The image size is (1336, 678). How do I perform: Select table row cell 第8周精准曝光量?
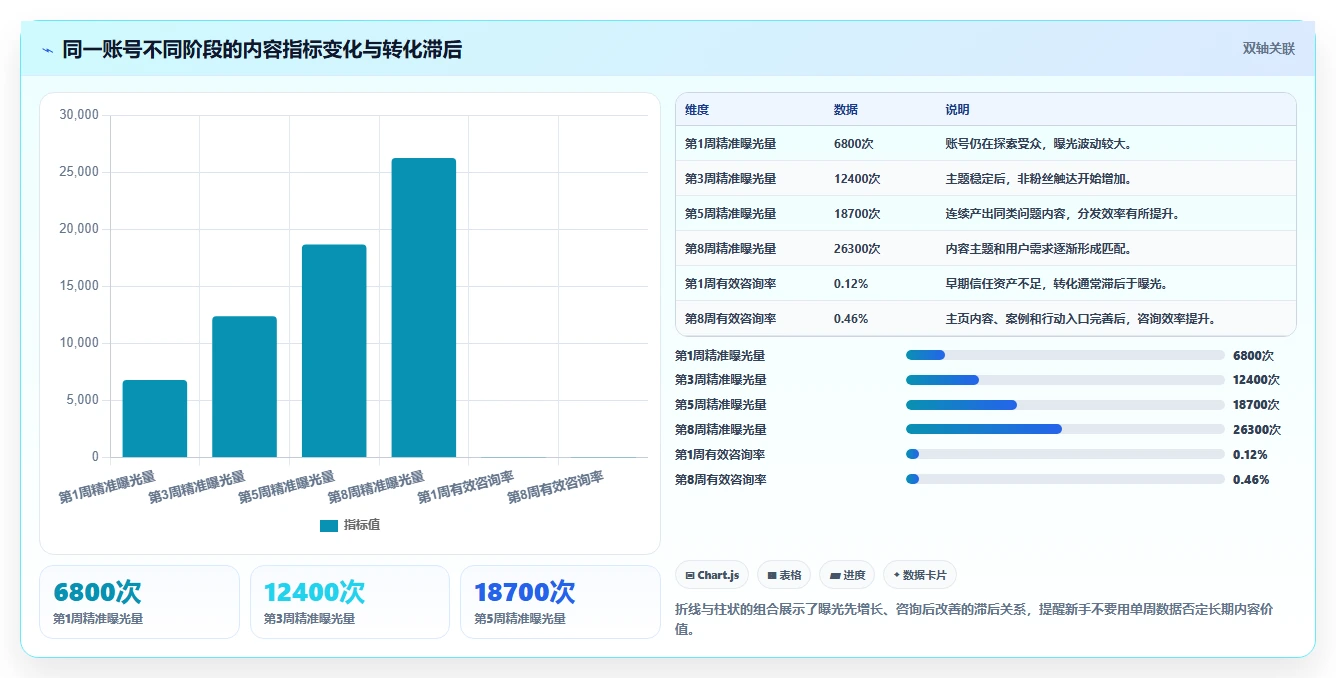[x=731, y=249]
